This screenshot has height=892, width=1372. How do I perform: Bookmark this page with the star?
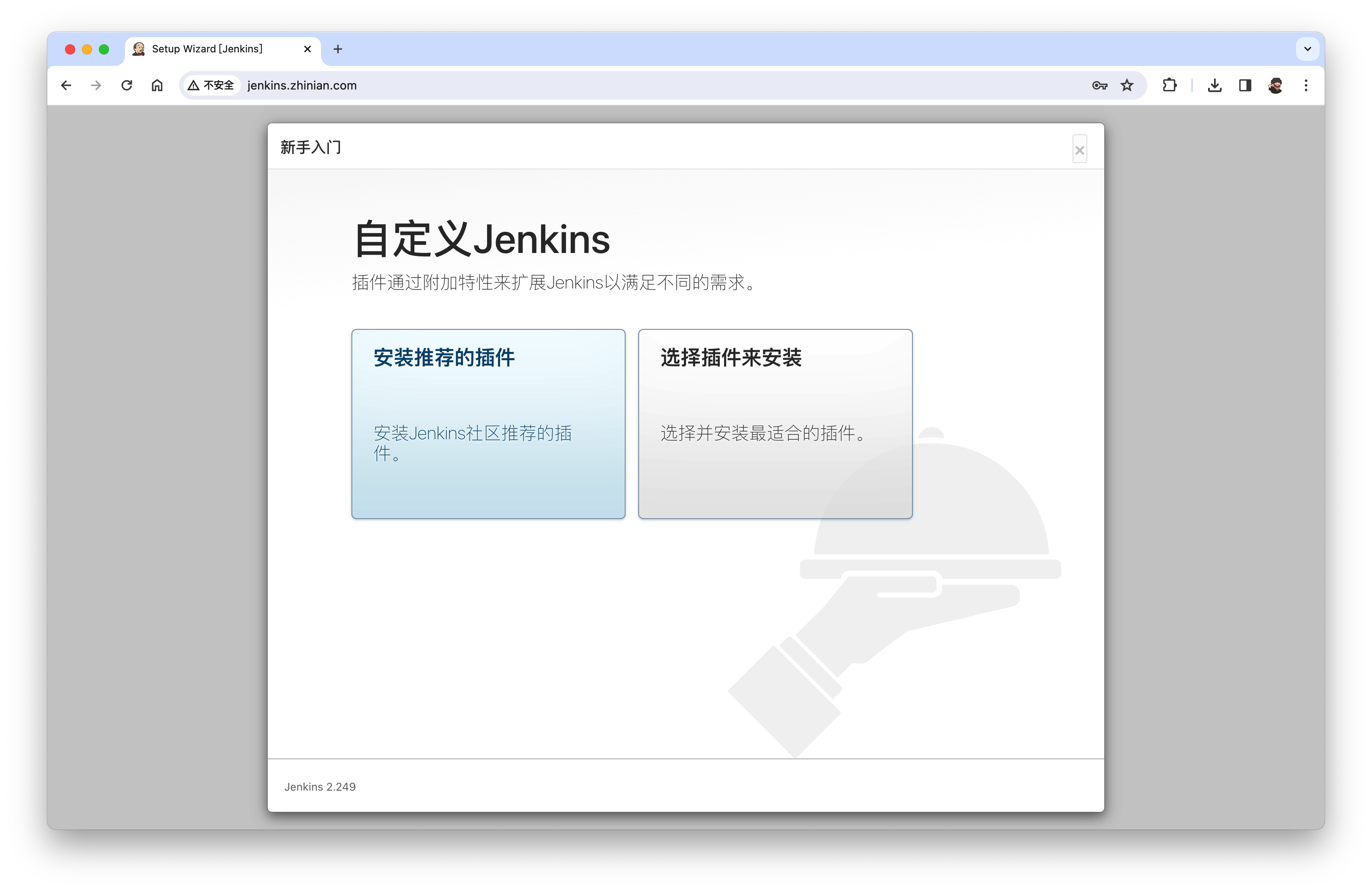[x=1127, y=85]
